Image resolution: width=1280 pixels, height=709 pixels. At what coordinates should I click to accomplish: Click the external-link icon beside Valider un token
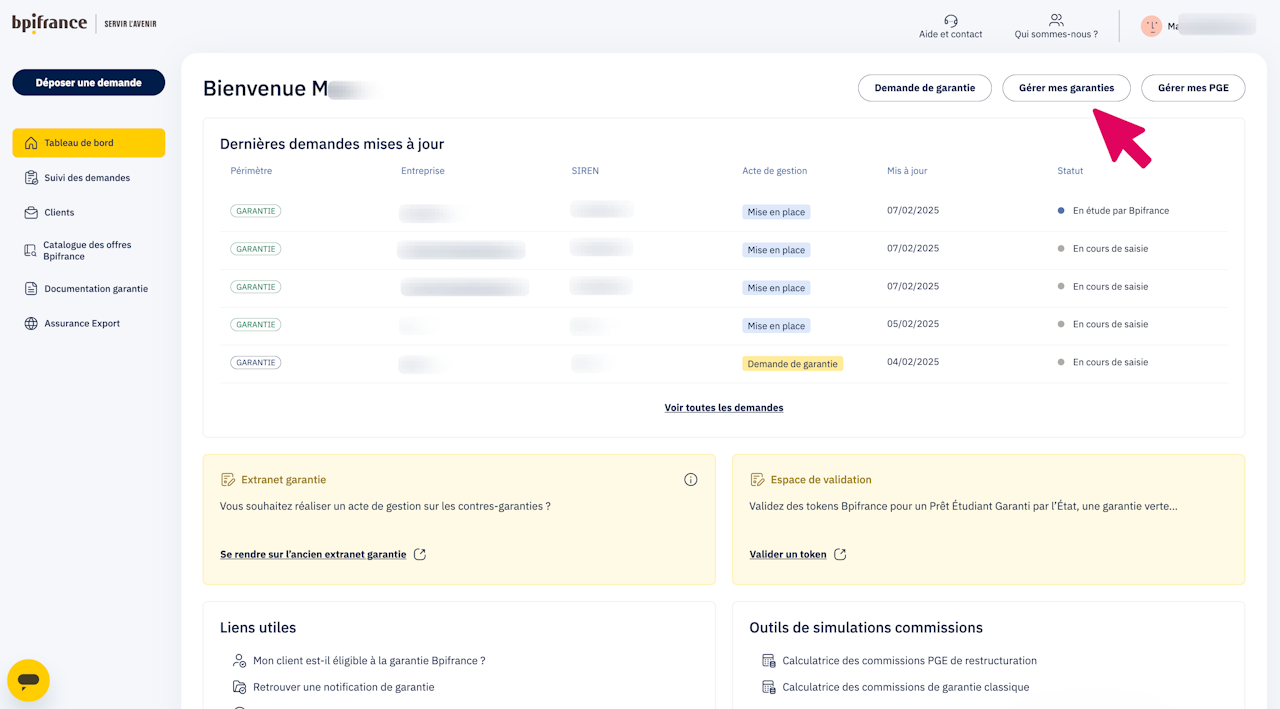tap(840, 554)
